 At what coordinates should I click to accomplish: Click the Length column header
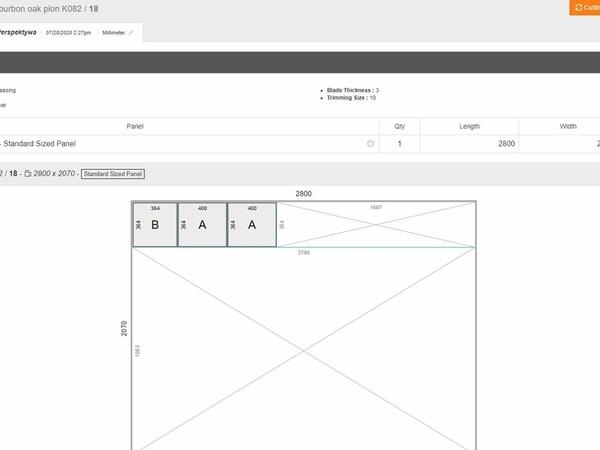pos(470,126)
